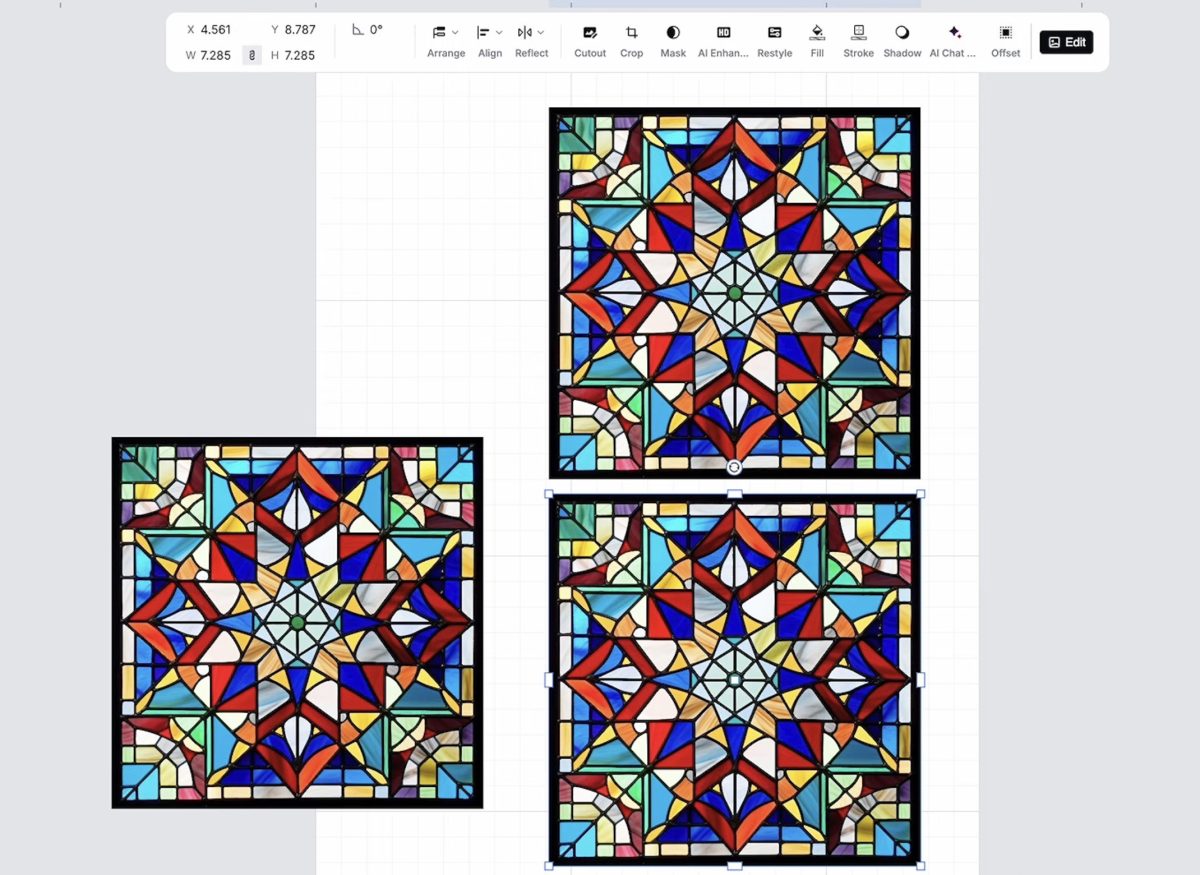Open the Reflect tool
The width and height of the screenshot is (1200, 875).
(x=531, y=42)
